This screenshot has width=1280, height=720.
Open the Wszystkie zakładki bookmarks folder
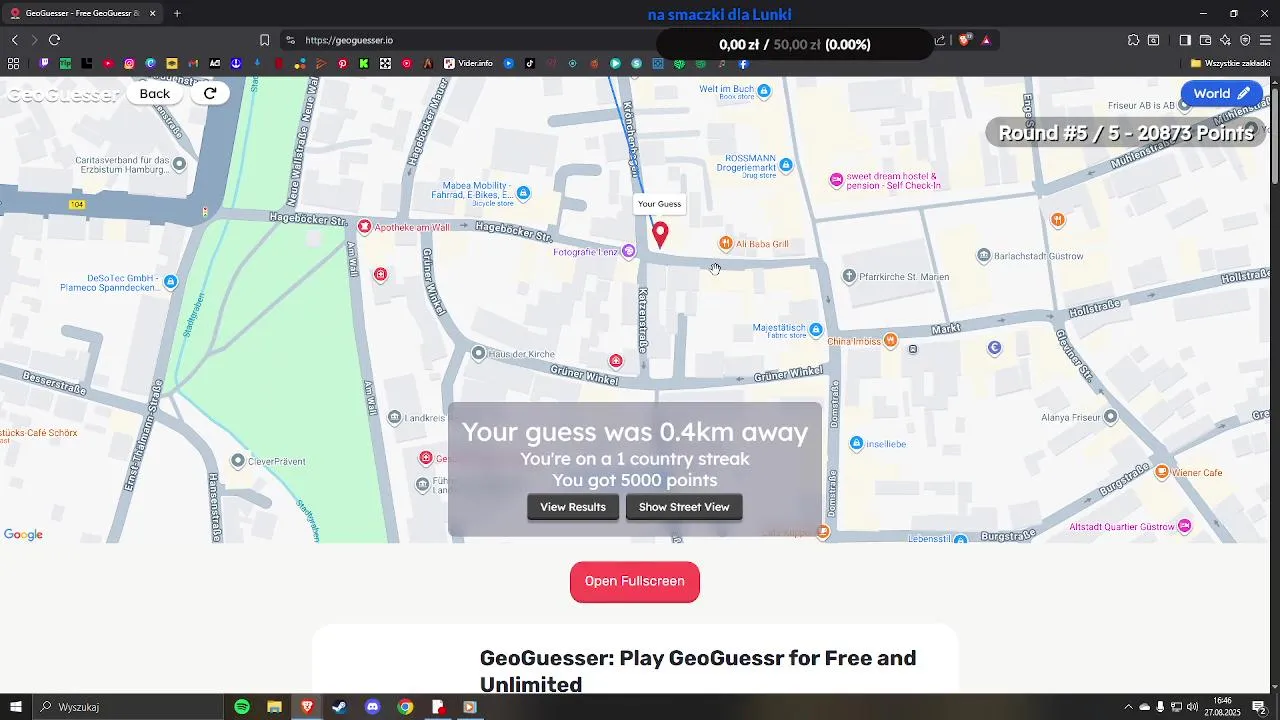(x=1230, y=63)
